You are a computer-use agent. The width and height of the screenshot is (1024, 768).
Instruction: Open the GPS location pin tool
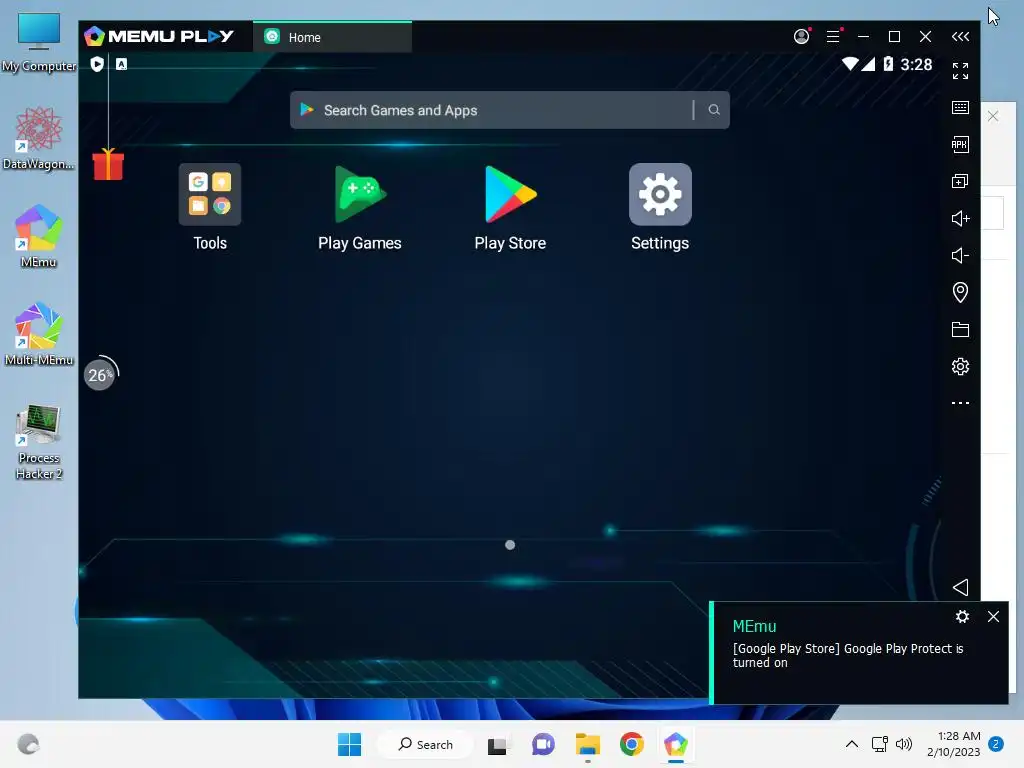click(960, 292)
